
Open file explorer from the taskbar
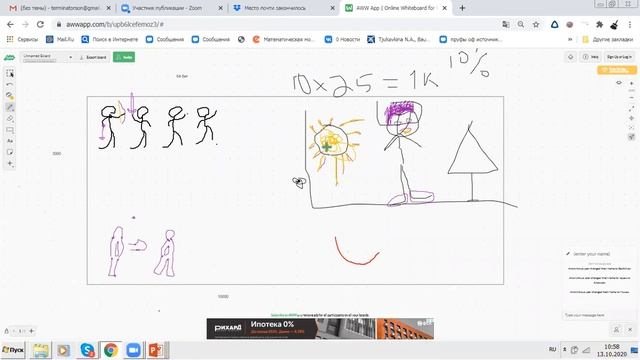[41, 350]
